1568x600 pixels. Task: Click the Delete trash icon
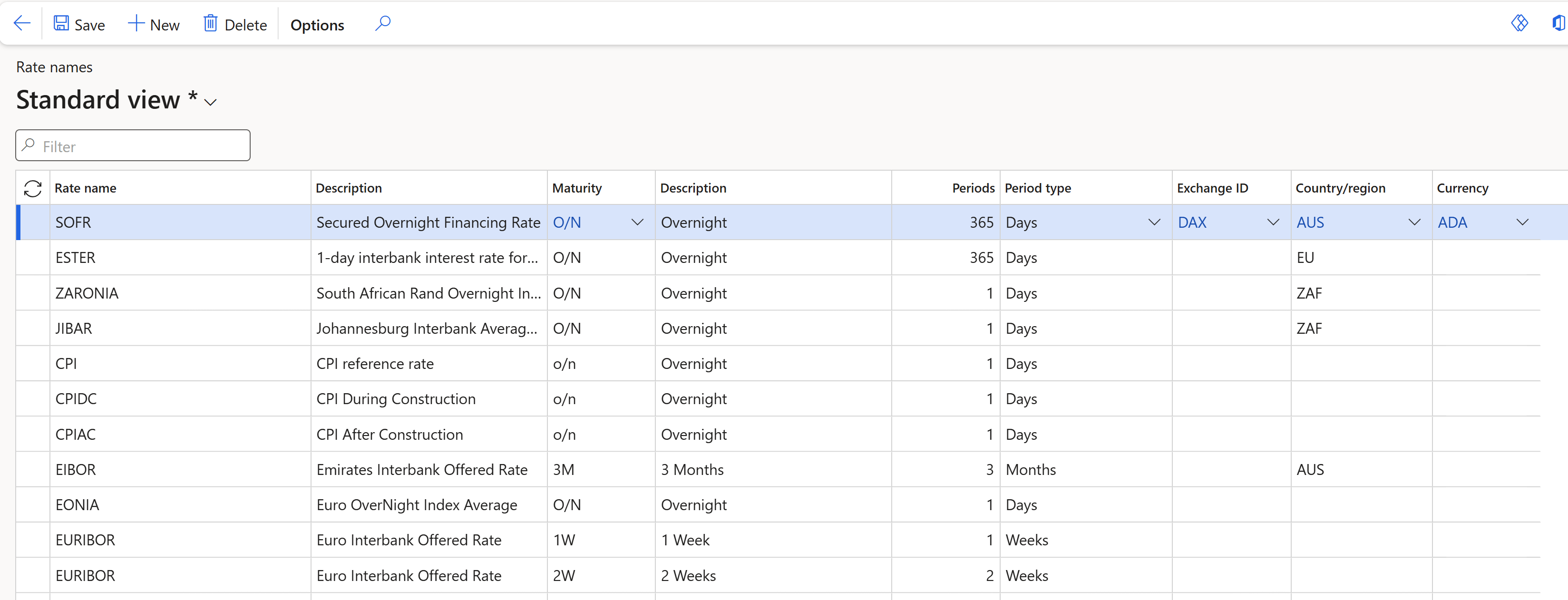pyautogui.click(x=210, y=24)
